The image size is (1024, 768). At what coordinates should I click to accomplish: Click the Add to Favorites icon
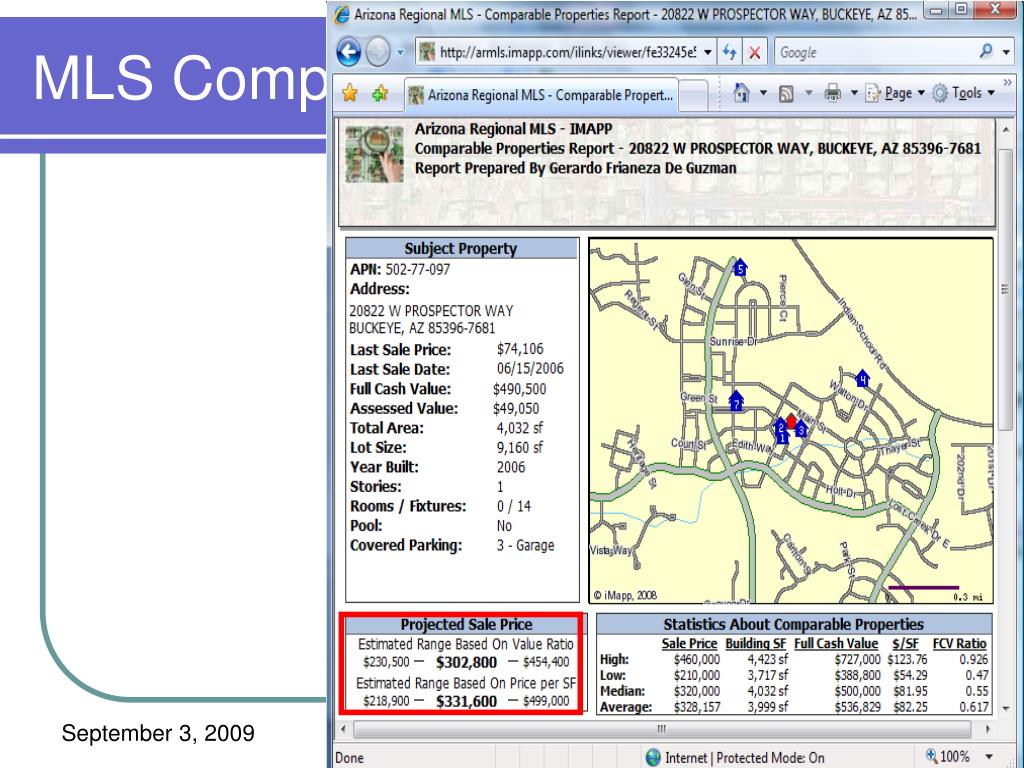pyautogui.click(x=380, y=96)
